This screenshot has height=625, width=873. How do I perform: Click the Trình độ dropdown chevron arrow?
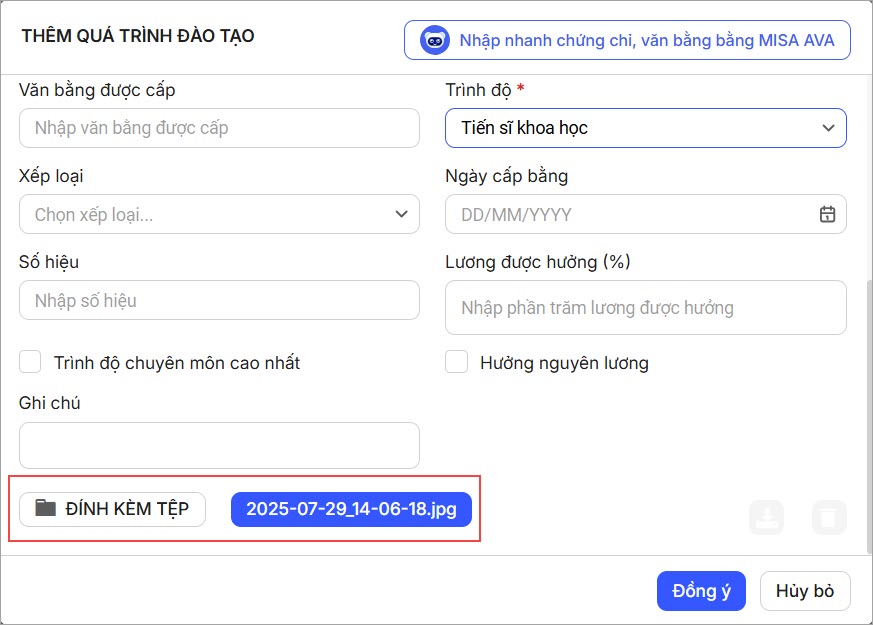point(827,128)
